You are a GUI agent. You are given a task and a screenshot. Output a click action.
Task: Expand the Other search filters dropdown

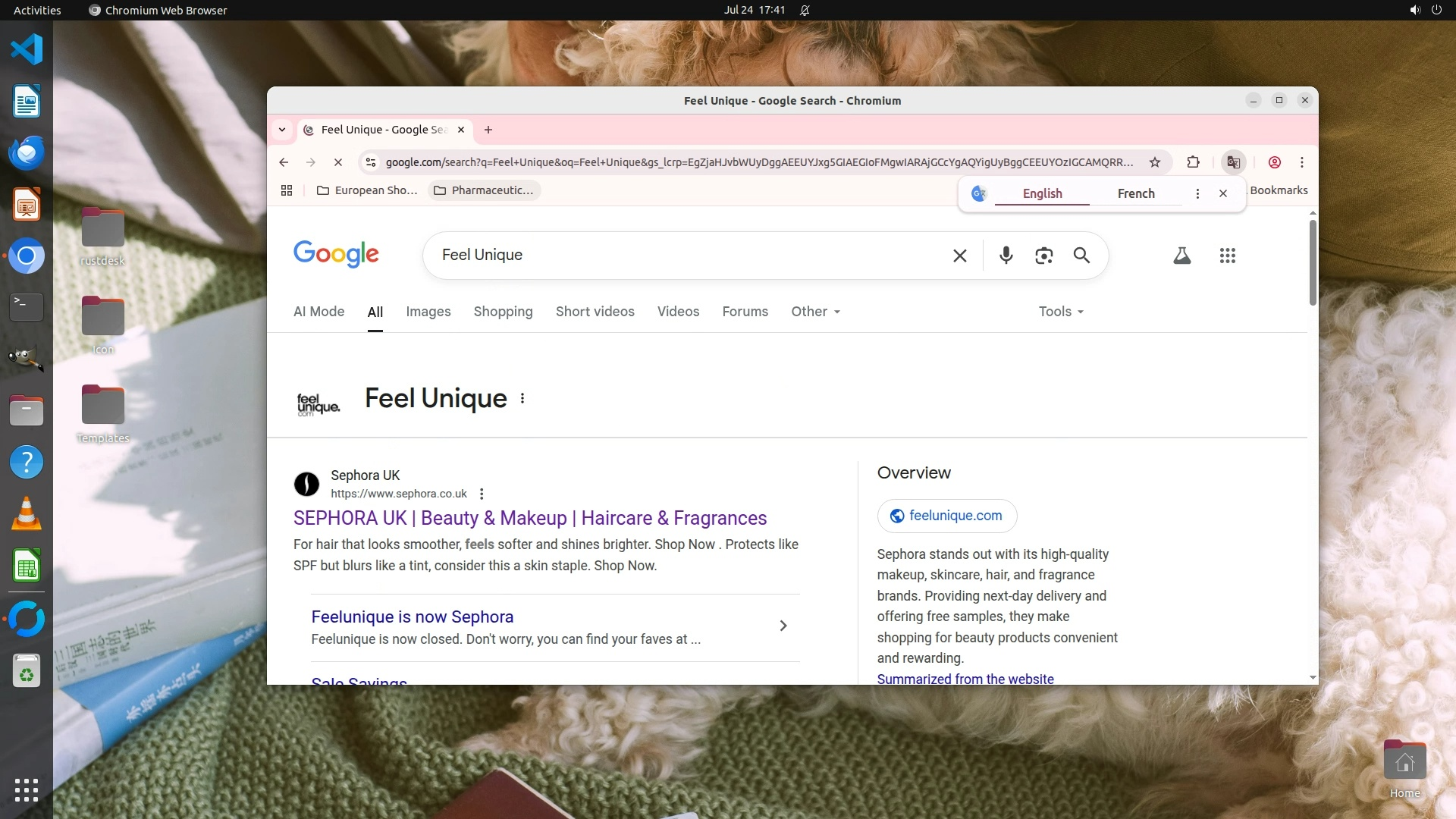[x=815, y=312]
